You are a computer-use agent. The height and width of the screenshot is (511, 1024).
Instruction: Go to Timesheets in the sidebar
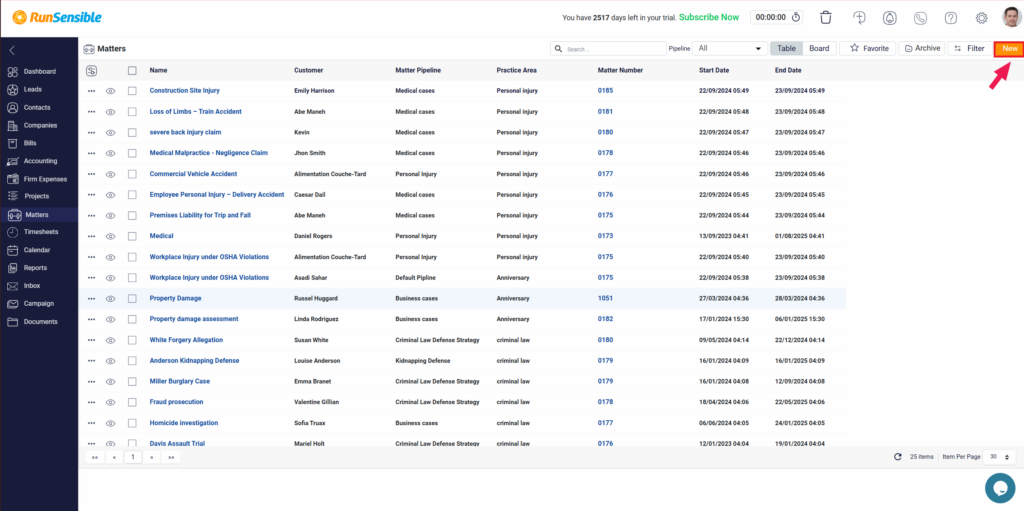[x=40, y=232]
